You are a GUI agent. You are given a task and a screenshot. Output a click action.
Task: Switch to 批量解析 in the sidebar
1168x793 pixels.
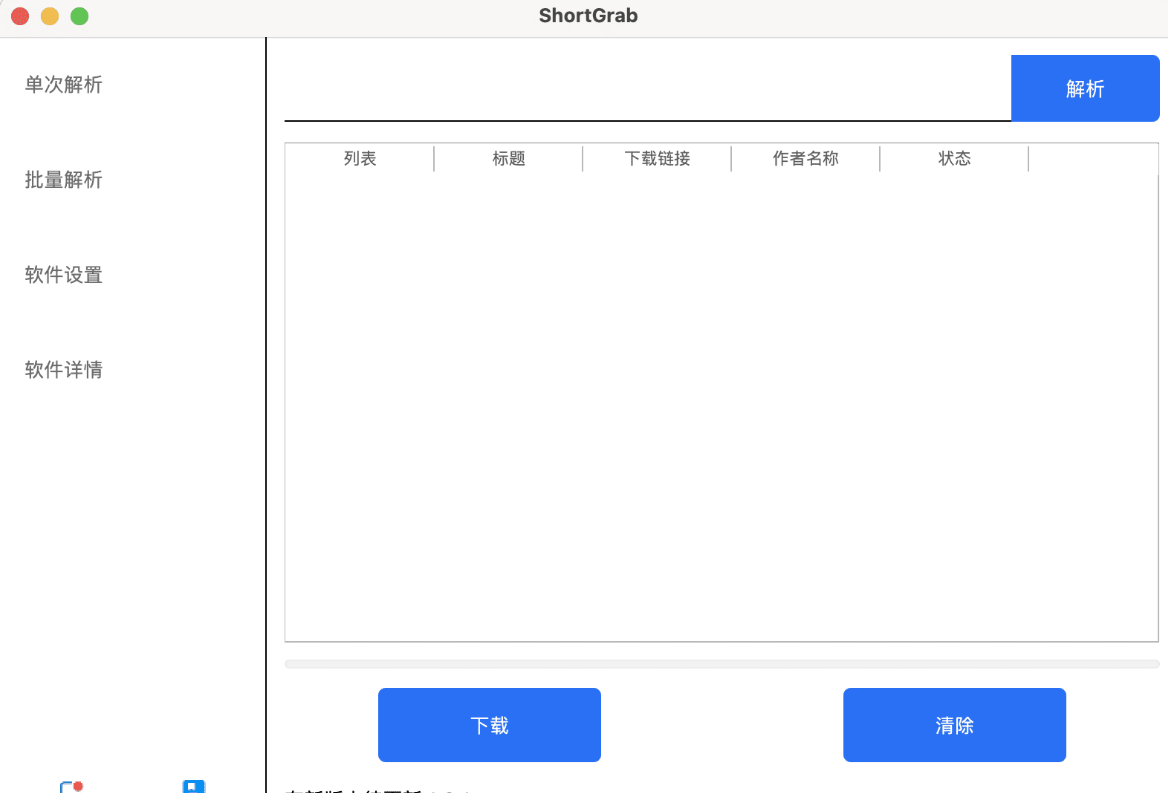64,180
